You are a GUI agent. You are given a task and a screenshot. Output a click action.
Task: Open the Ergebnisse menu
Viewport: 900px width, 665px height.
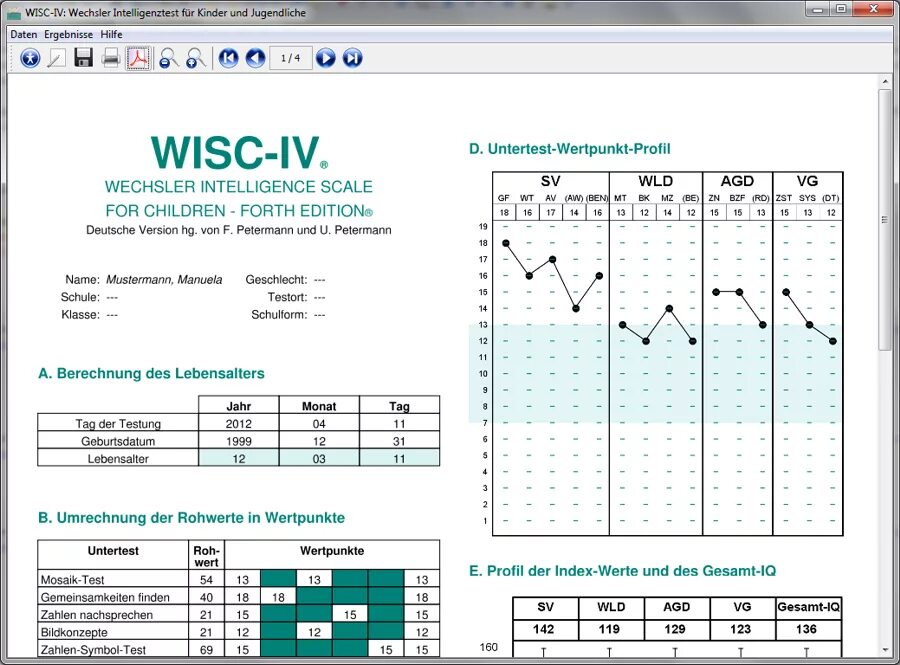point(68,34)
